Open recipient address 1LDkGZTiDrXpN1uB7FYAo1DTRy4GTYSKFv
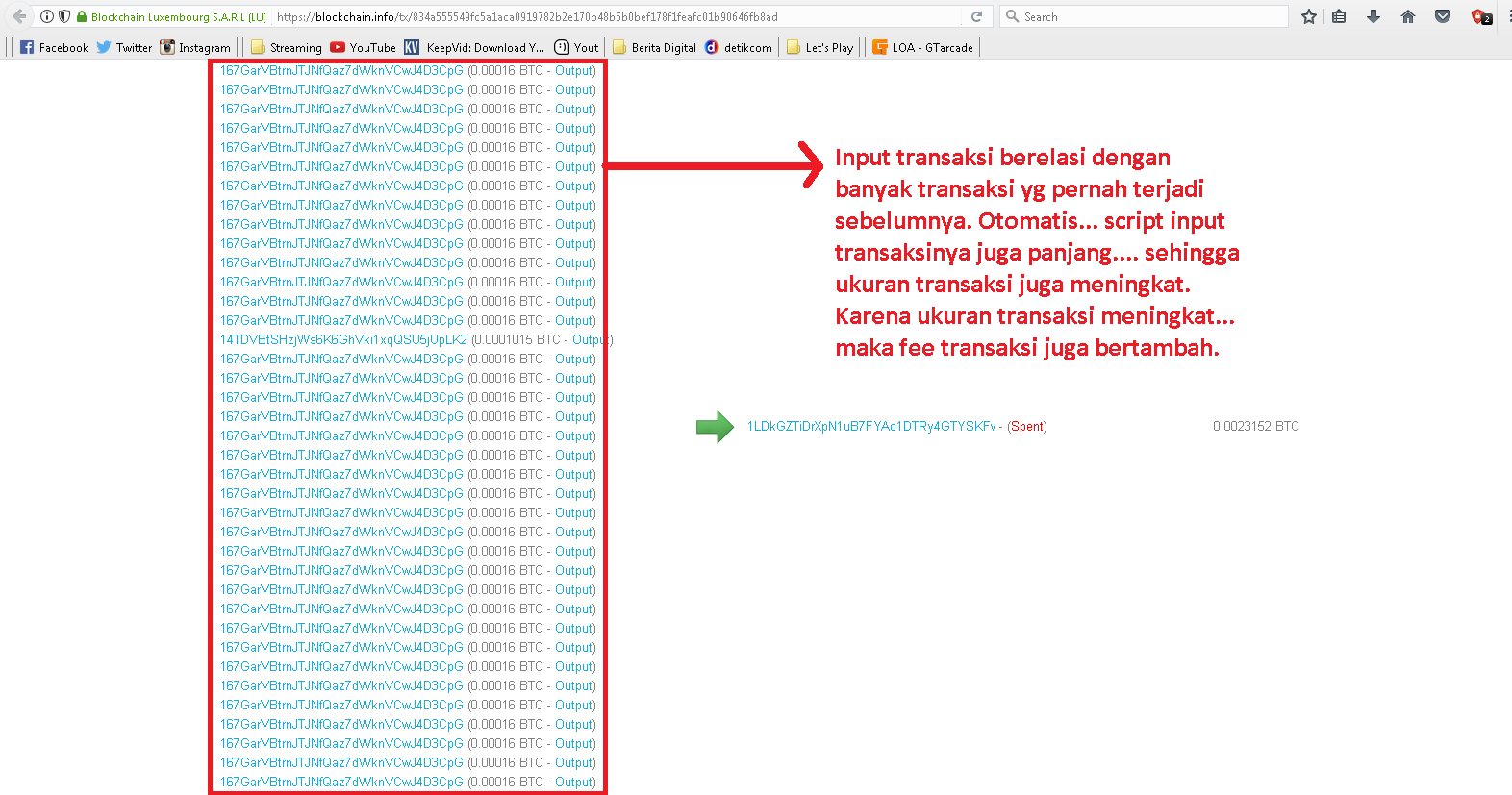 [x=871, y=426]
